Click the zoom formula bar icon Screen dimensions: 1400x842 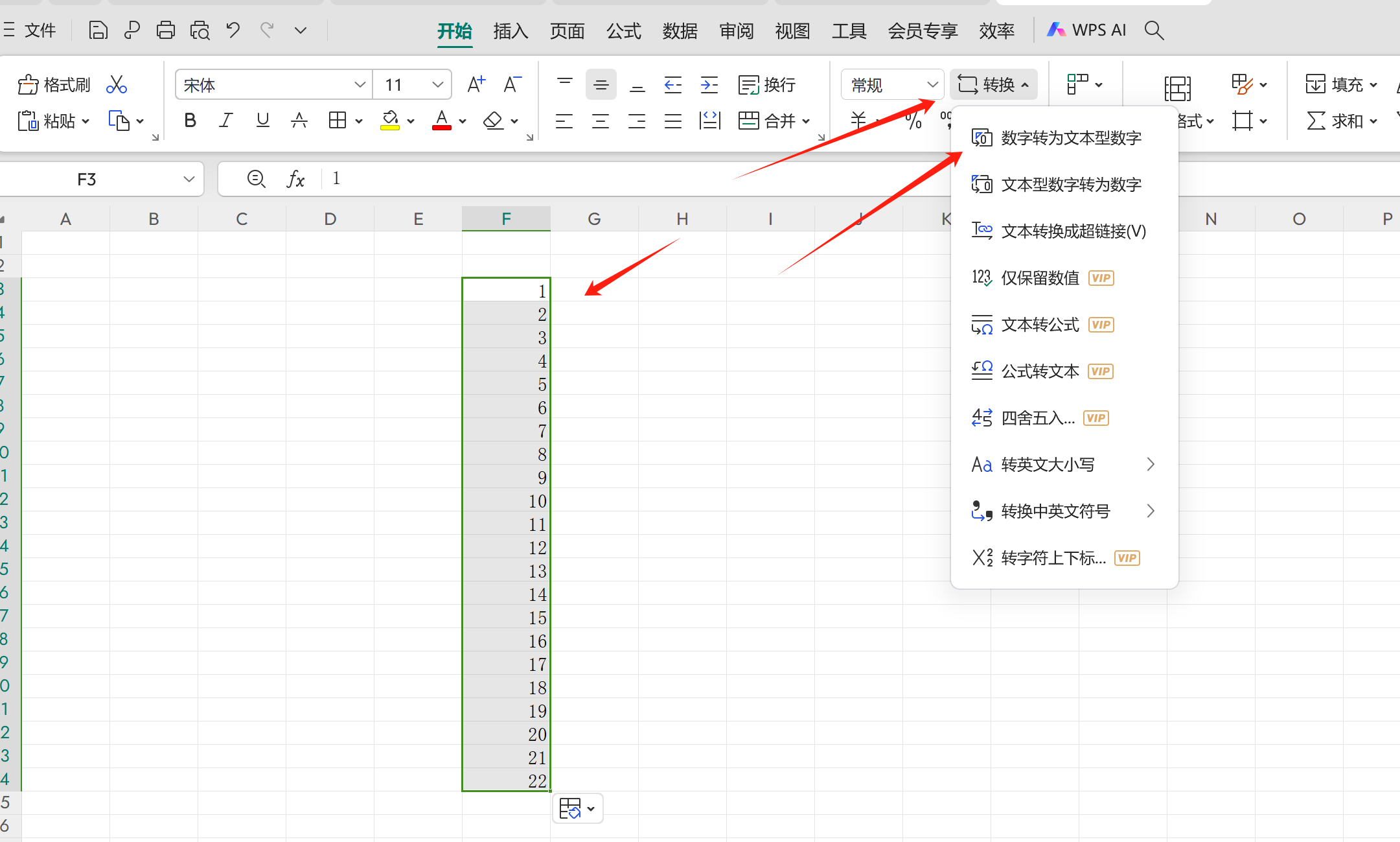[257, 179]
